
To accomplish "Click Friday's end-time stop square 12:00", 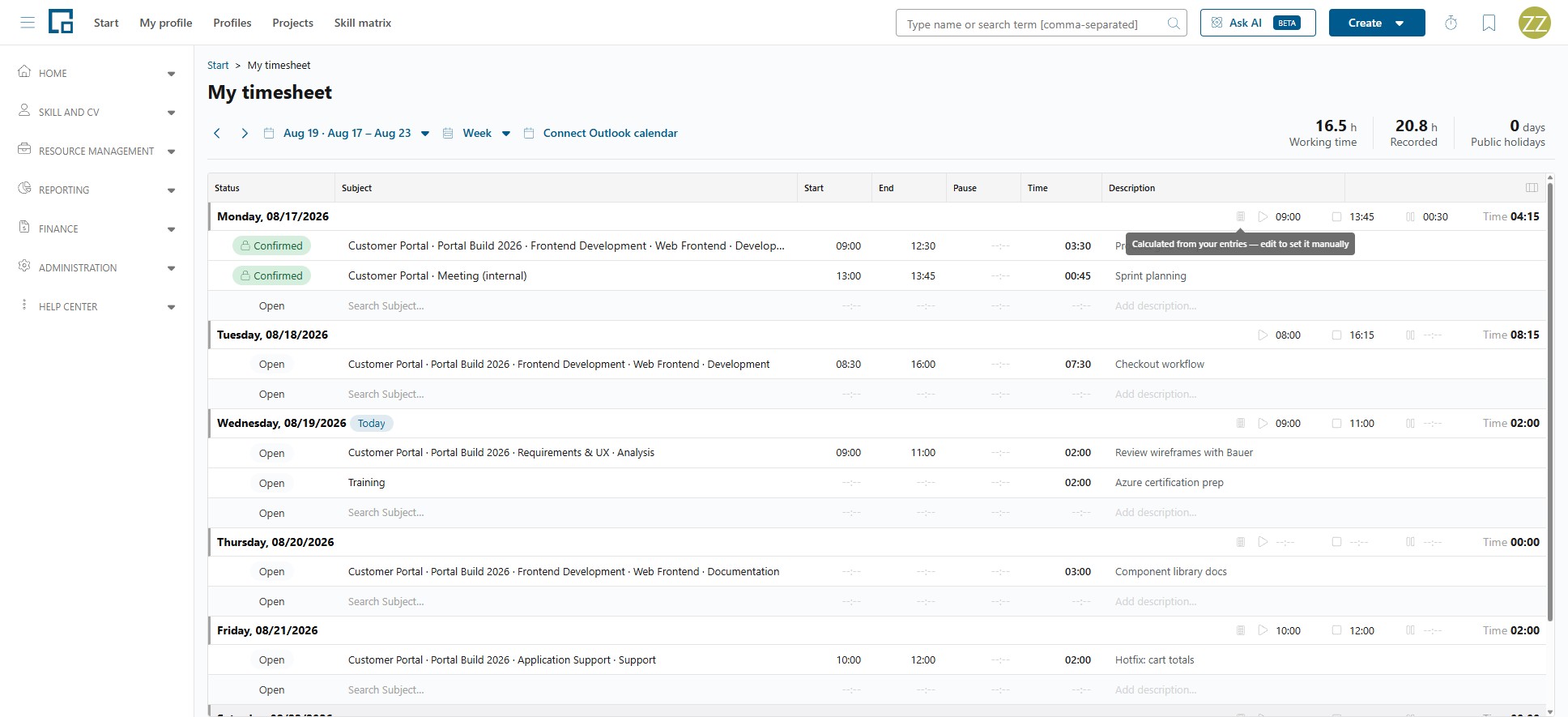I will [x=1336, y=630].
